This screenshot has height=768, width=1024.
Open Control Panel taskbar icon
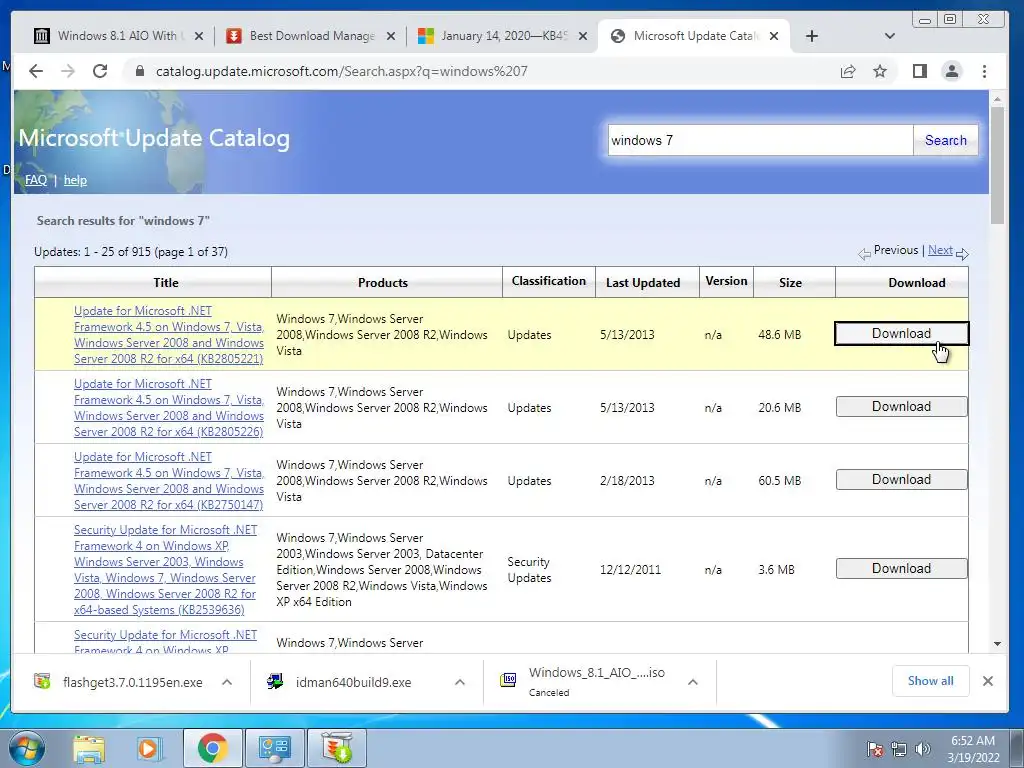click(274, 748)
